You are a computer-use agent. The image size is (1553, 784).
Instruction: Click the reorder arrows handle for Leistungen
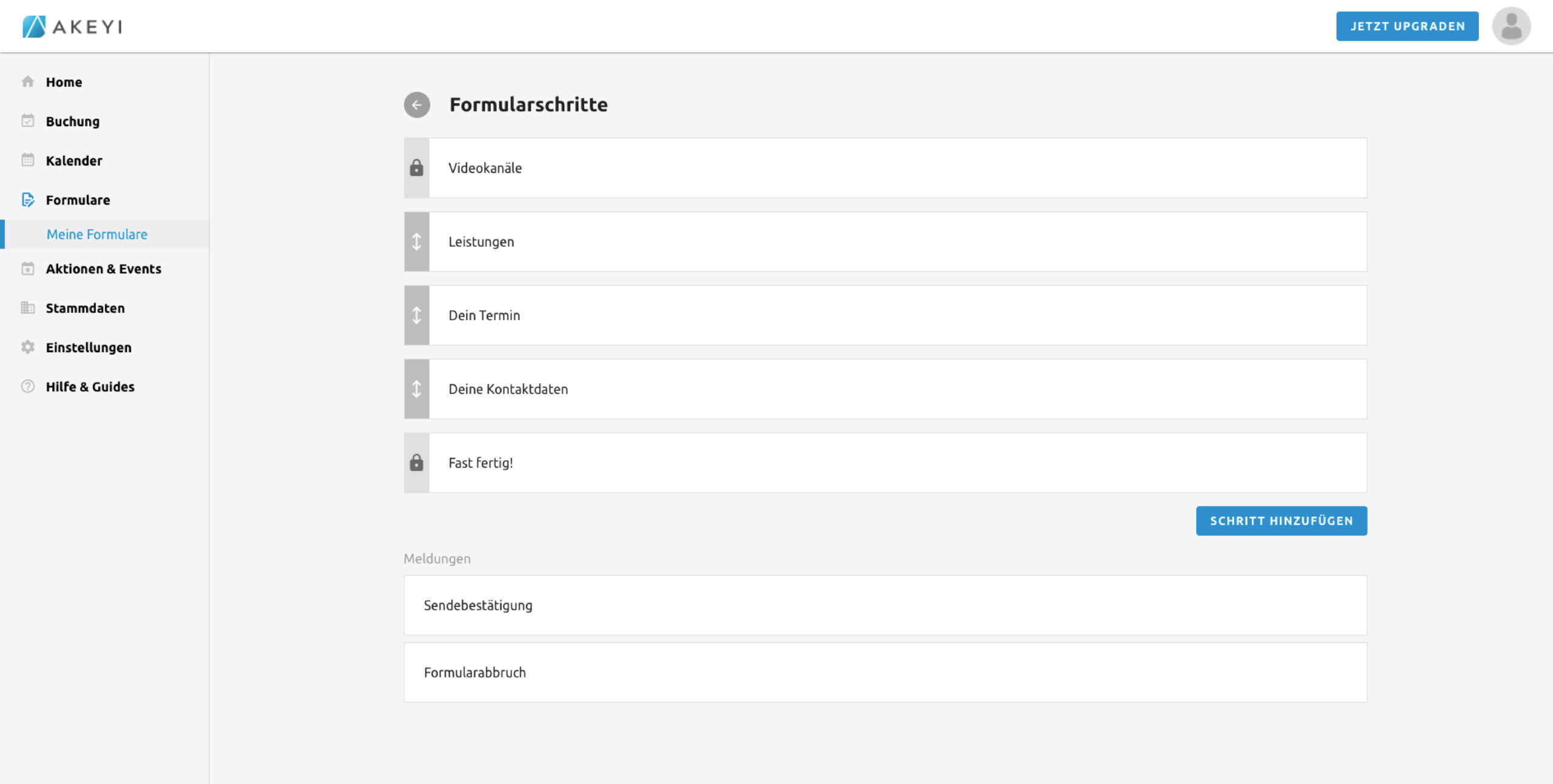[417, 242]
